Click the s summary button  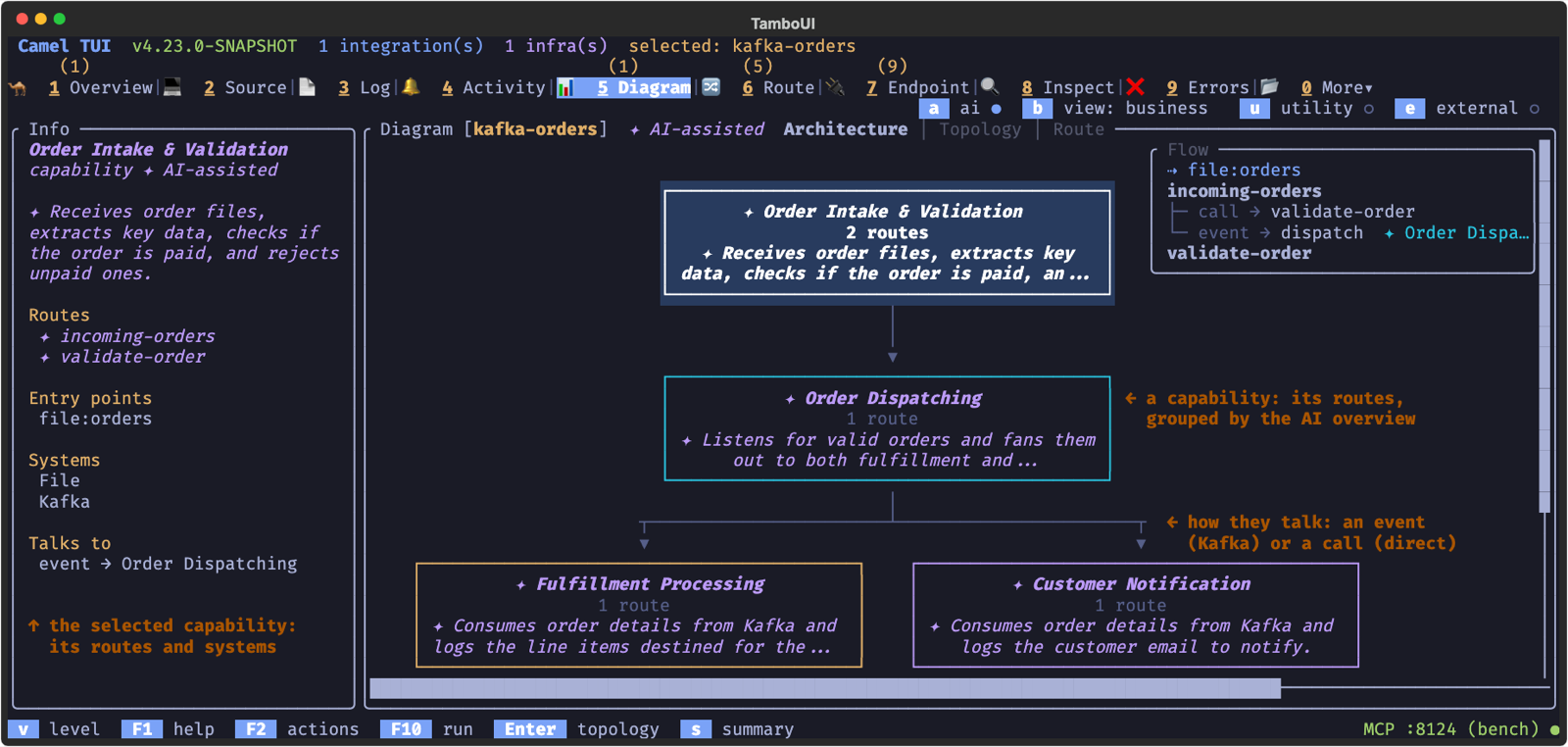click(x=738, y=729)
